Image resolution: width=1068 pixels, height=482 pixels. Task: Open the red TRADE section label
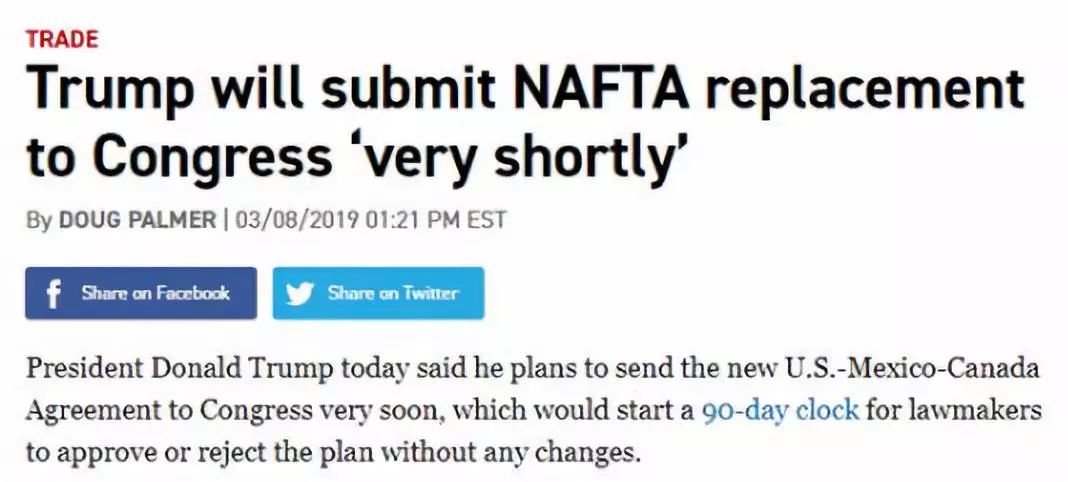click(x=62, y=40)
